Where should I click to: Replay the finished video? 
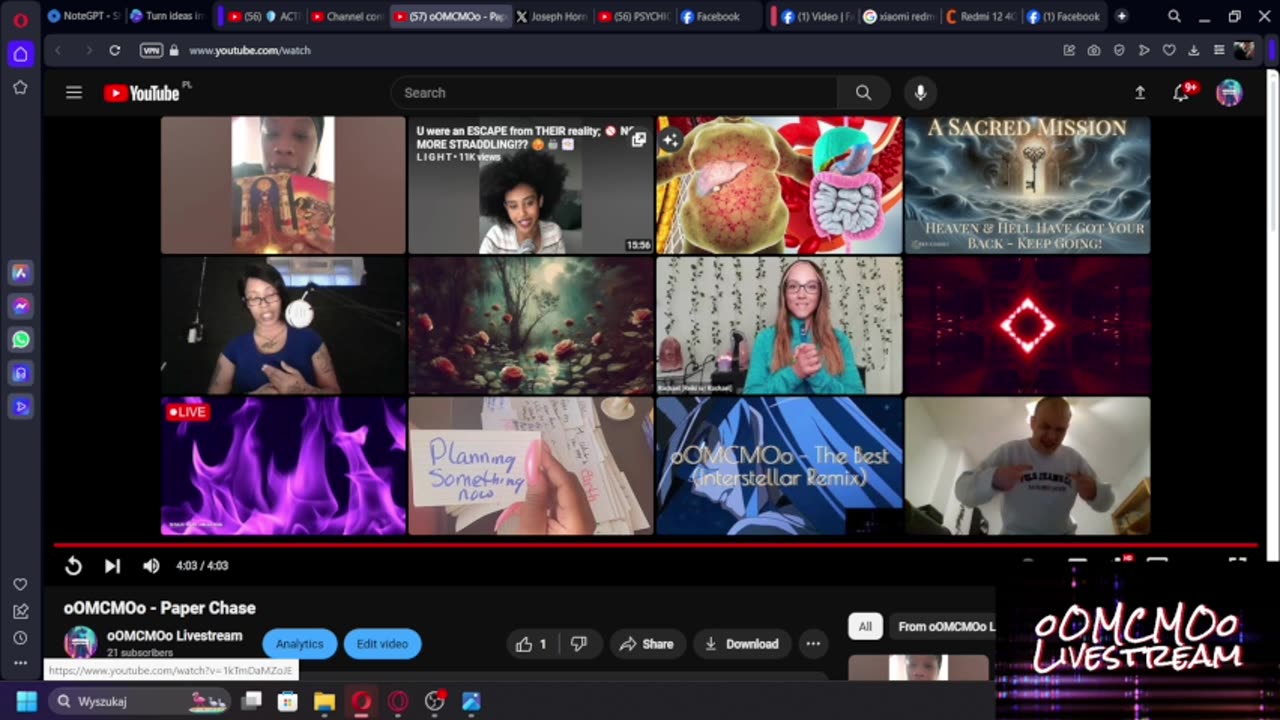[x=73, y=566]
